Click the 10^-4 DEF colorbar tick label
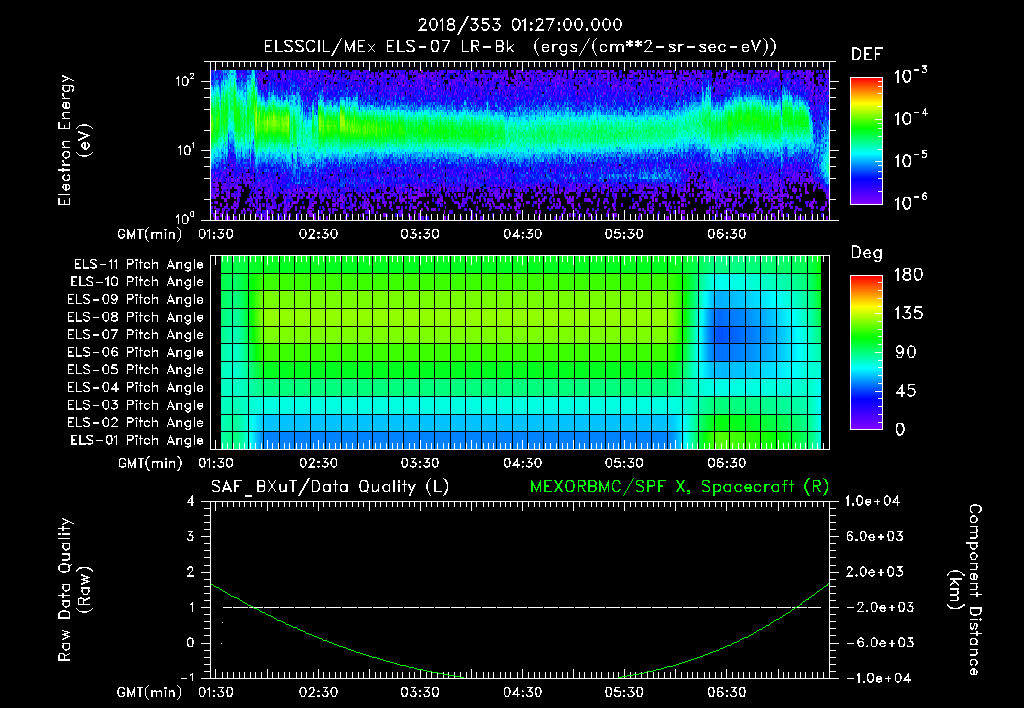1024x708 pixels. 910,118
